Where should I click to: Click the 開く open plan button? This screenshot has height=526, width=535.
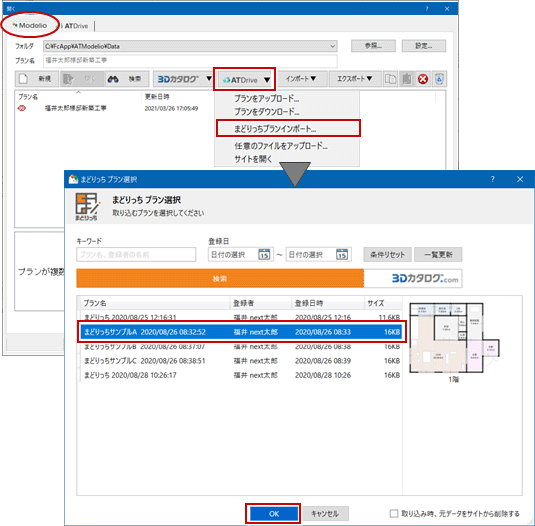click(x=82, y=79)
